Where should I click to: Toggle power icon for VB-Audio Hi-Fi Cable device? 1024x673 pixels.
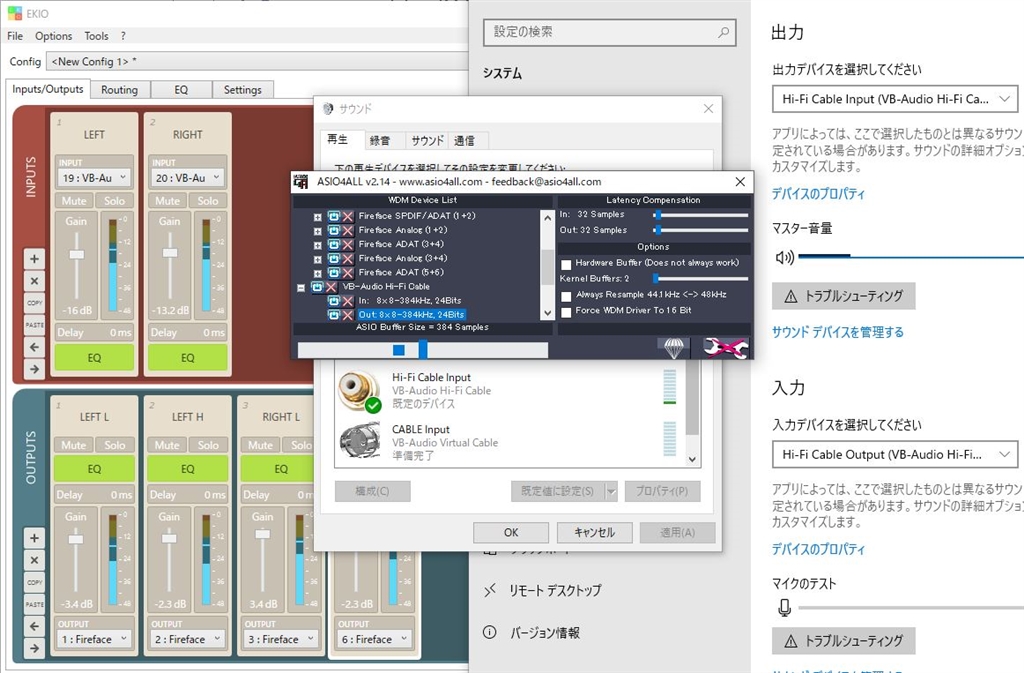(x=317, y=287)
